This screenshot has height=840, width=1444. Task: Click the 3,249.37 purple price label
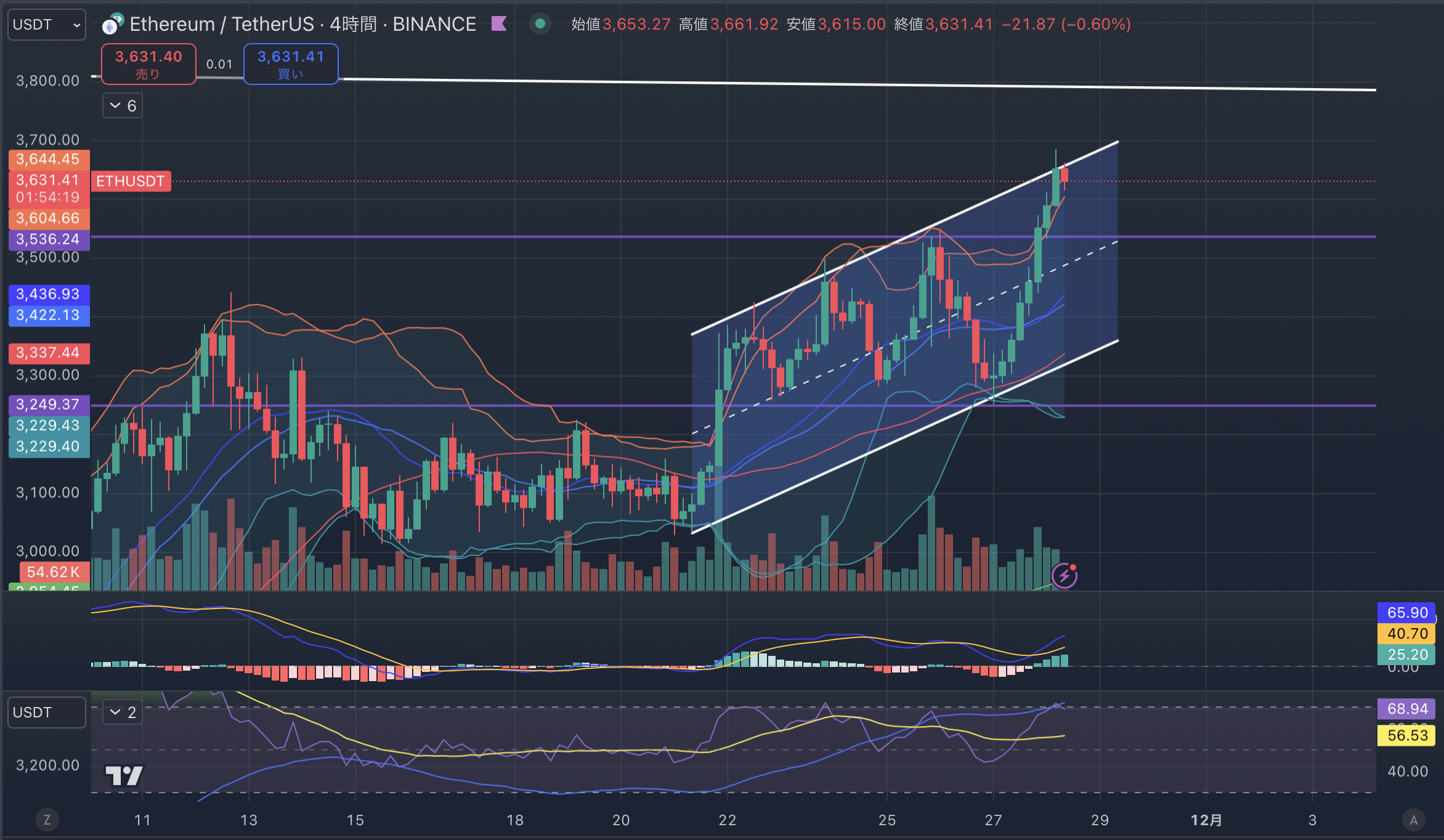[49, 405]
